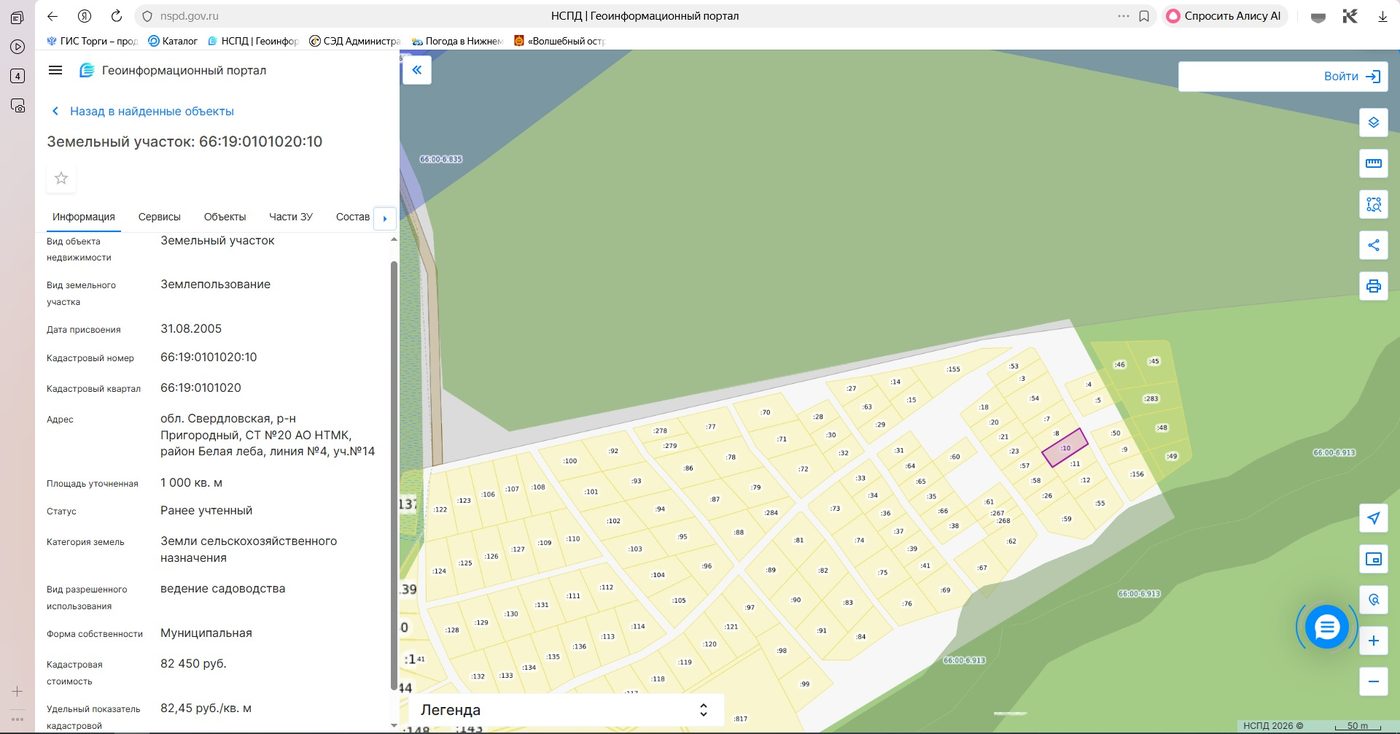Click the cadastral value 82 450 руб.
This screenshot has height=734, width=1400.
point(194,664)
